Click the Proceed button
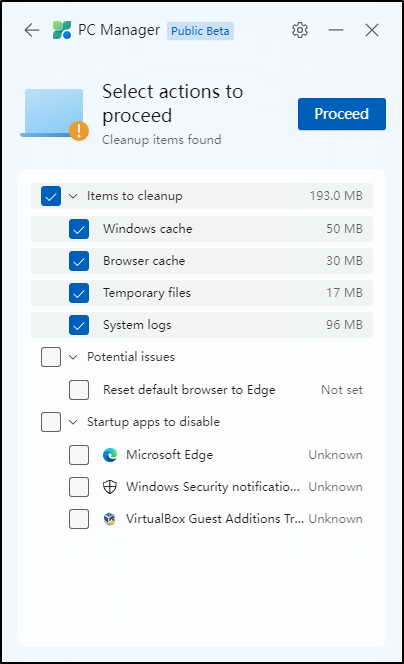This screenshot has height=664, width=404. tap(342, 114)
